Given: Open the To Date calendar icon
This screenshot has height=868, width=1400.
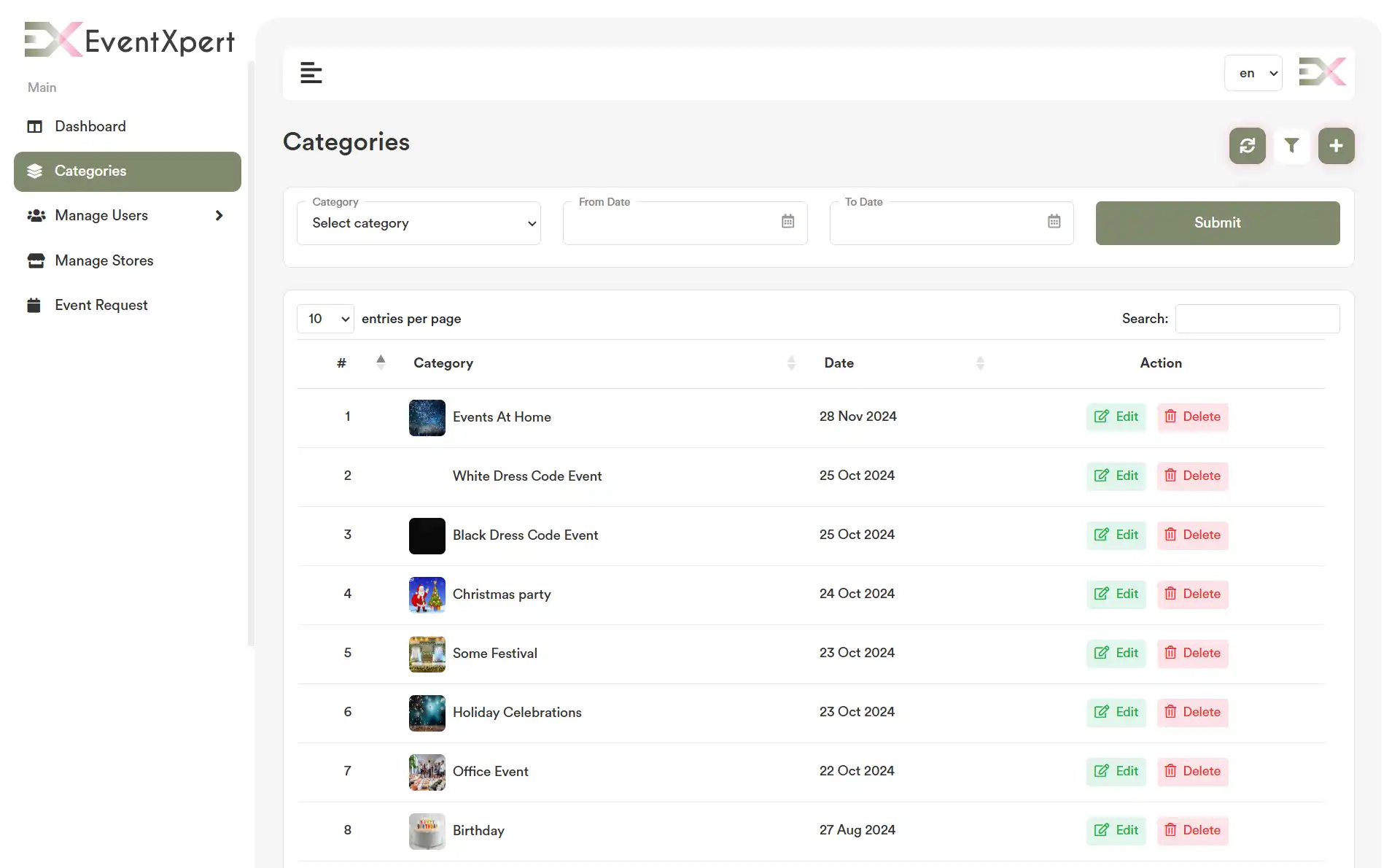Looking at the screenshot, I should (1054, 222).
